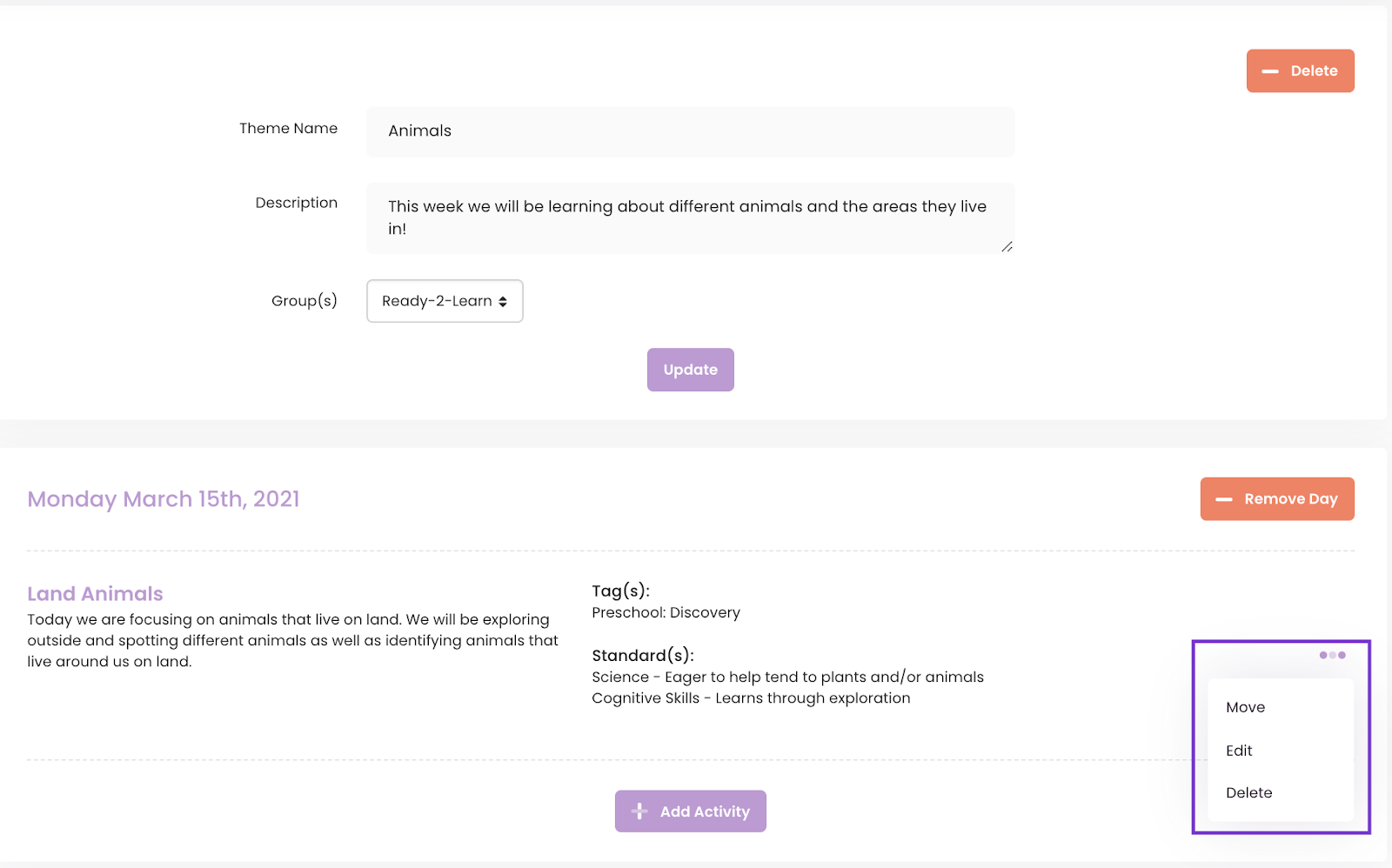Click the Group(s) label
1392x868 pixels.
click(x=304, y=301)
